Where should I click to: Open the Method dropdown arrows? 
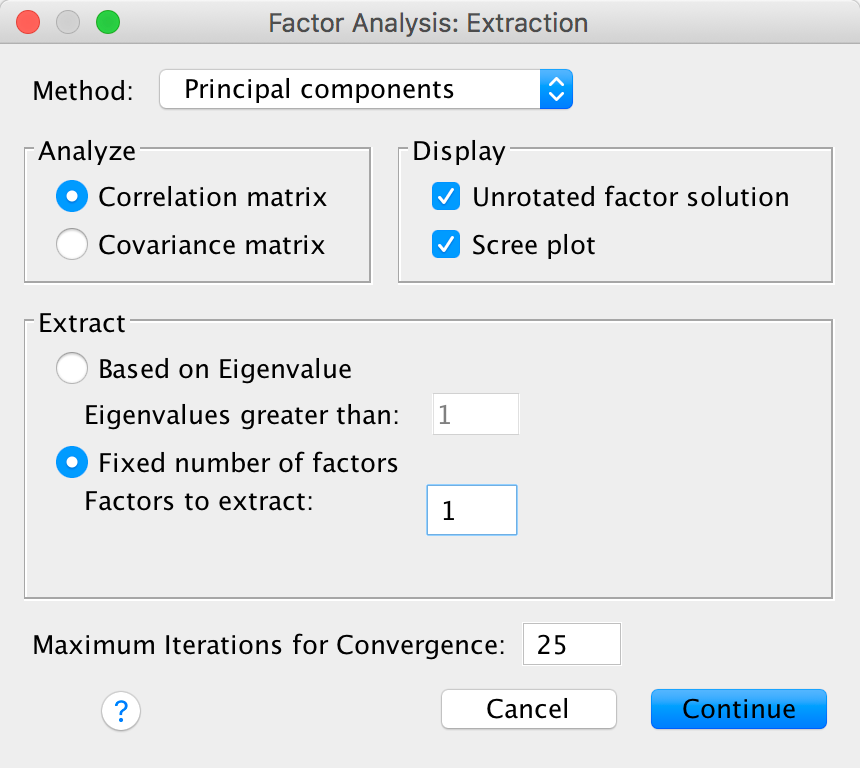555,90
